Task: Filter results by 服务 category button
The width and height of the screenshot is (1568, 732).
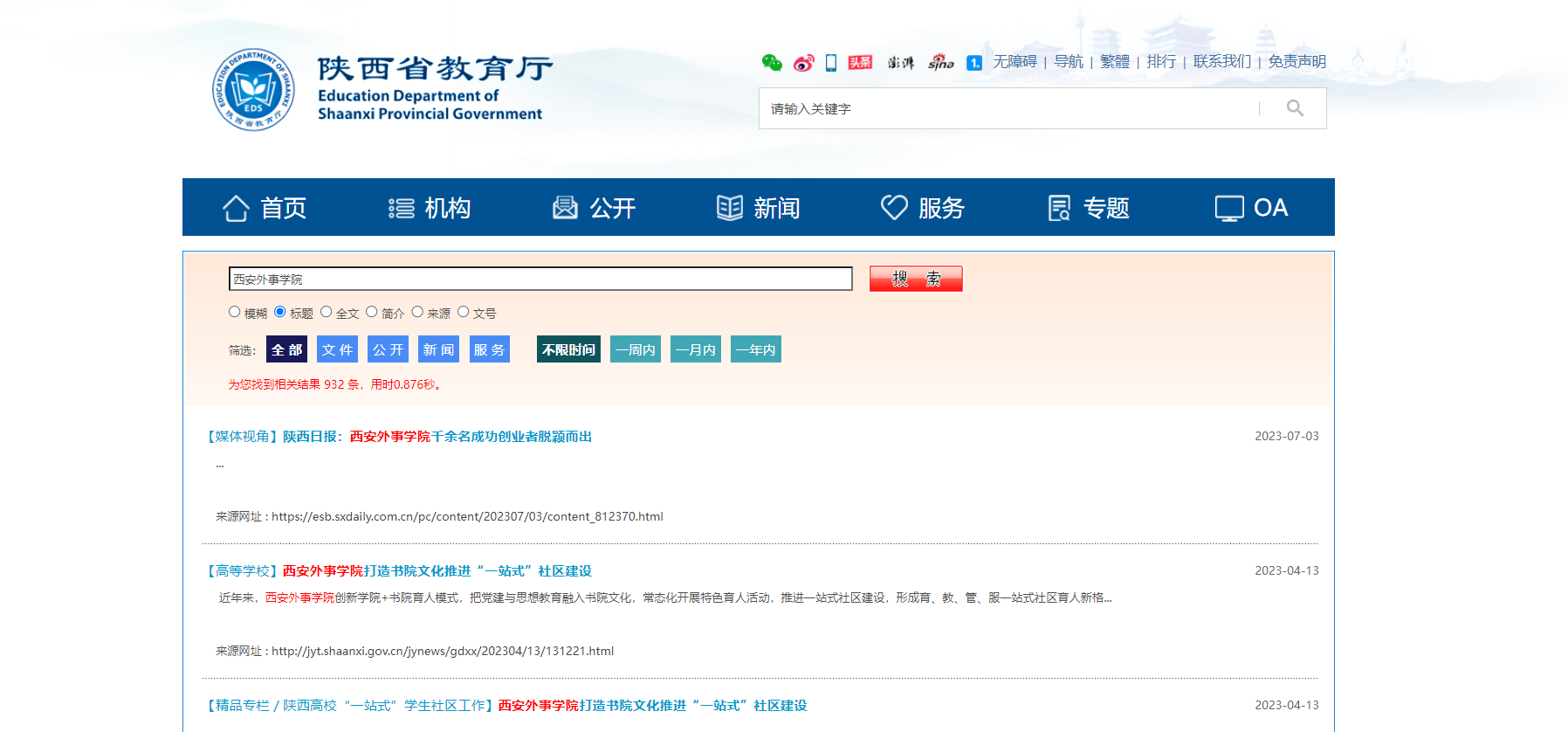Action: tap(489, 349)
